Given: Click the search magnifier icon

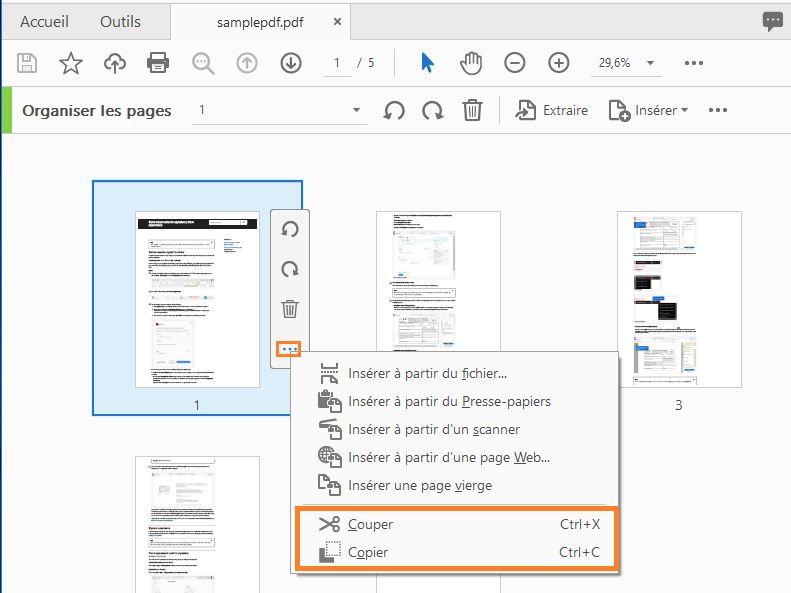Looking at the screenshot, I should click(203, 64).
